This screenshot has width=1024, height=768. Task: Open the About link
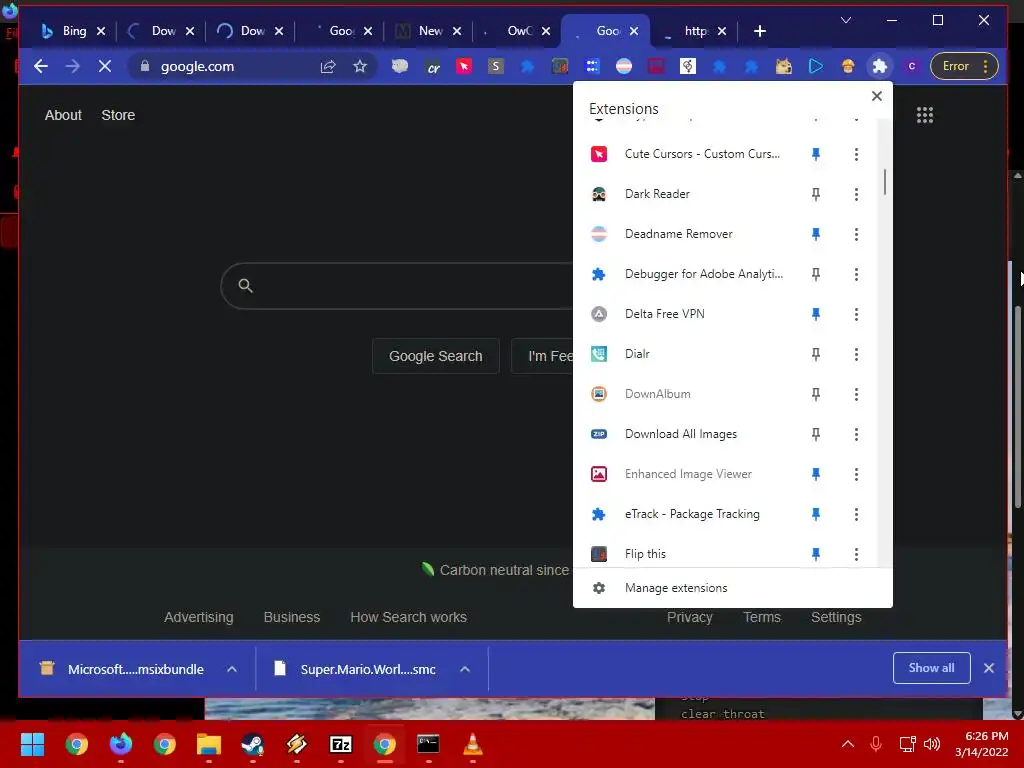tap(63, 115)
